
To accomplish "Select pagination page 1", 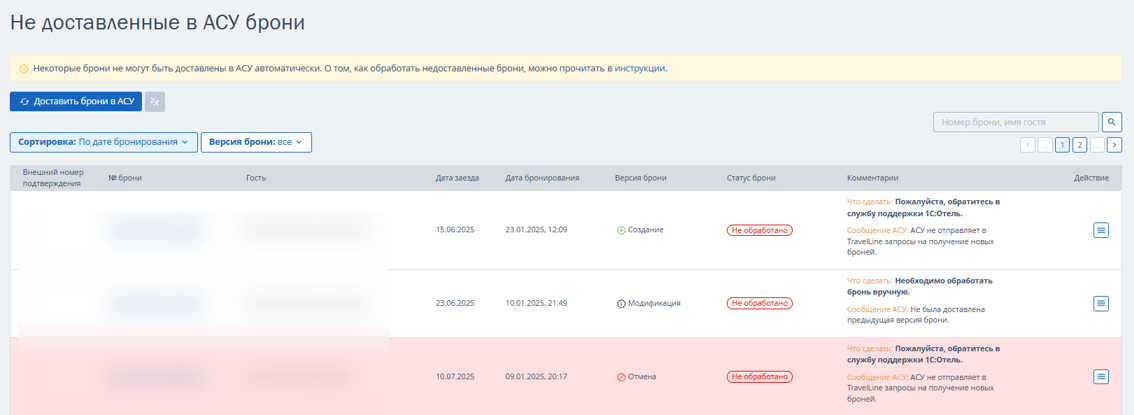I will click(x=1062, y=145).
